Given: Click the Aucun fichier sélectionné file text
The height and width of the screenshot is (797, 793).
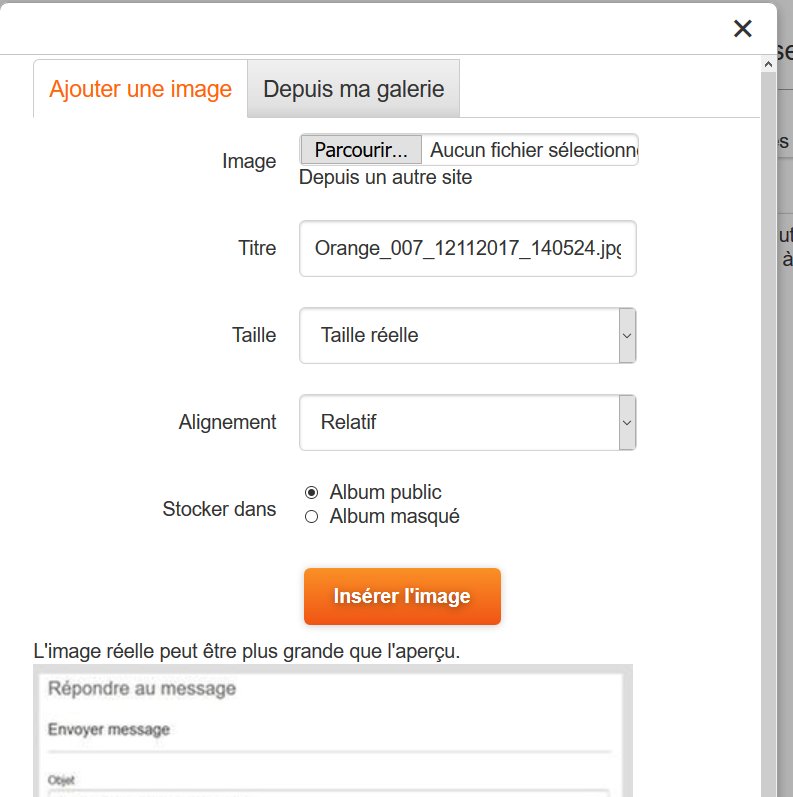Looking at the screenshot, I should [532, 150].
